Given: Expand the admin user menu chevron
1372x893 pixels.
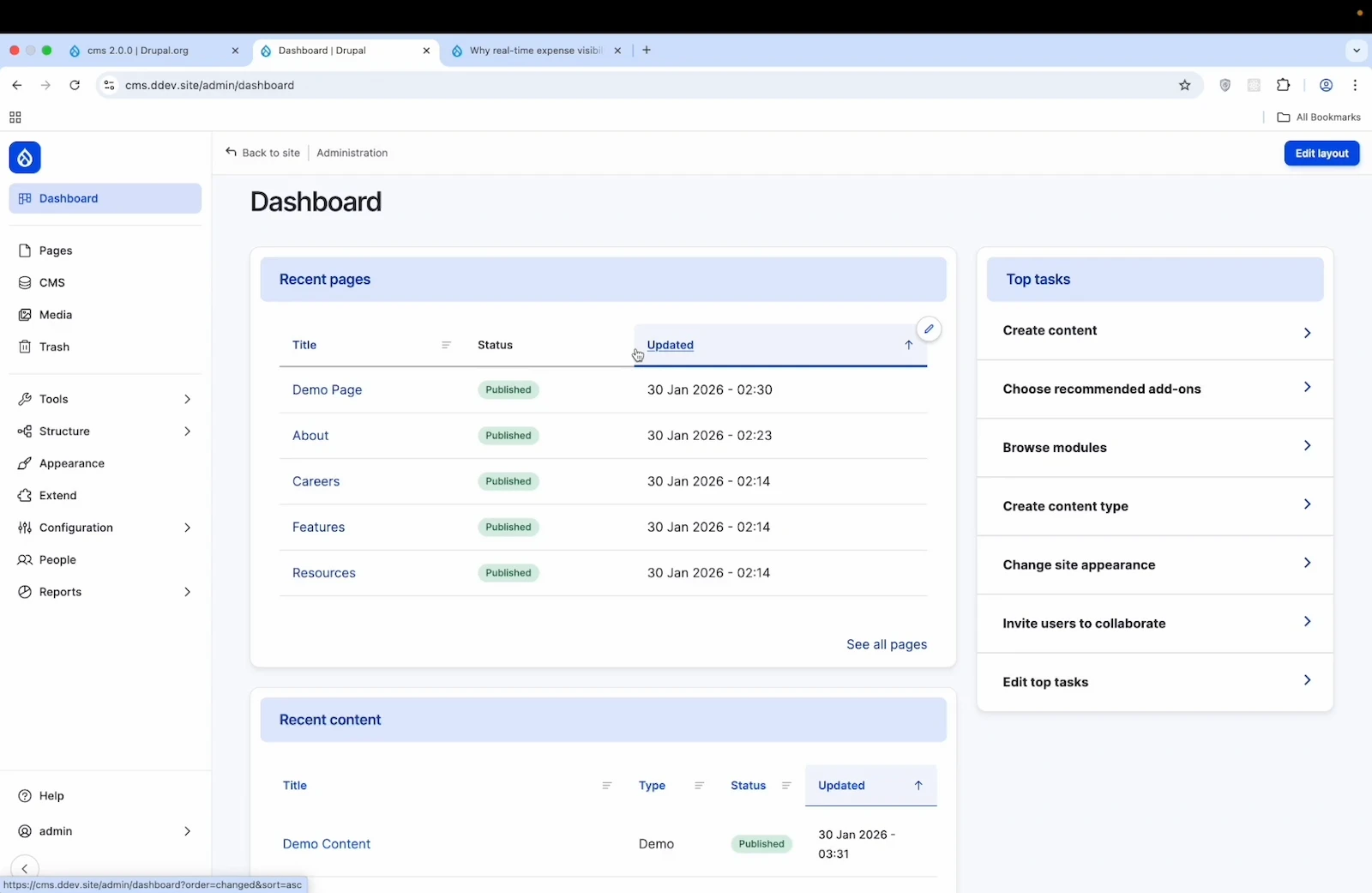Looking at the screenshot, I should pyautogui.click(x=187, y=831).
